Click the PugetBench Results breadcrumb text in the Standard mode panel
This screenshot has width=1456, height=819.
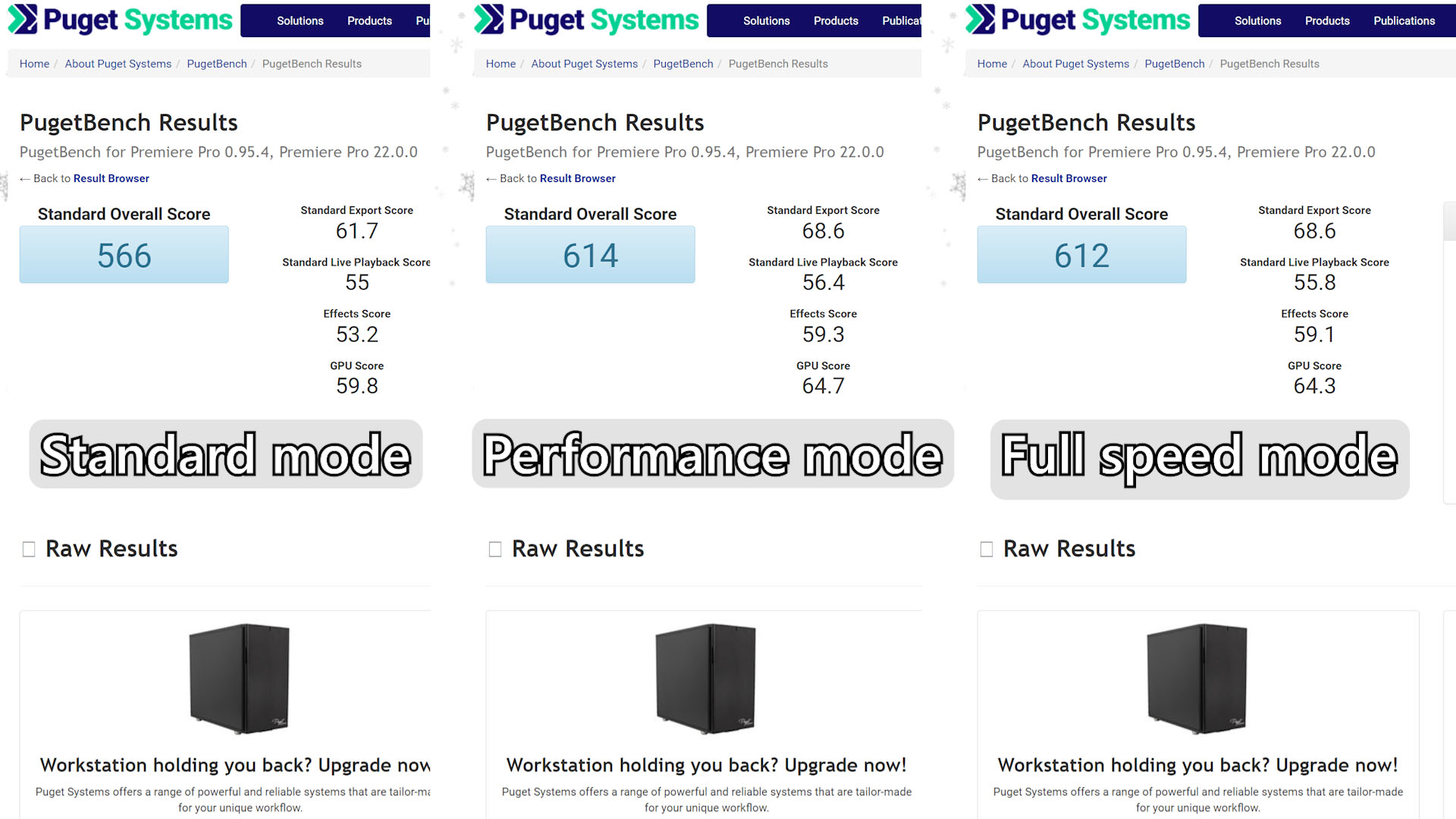312,64
